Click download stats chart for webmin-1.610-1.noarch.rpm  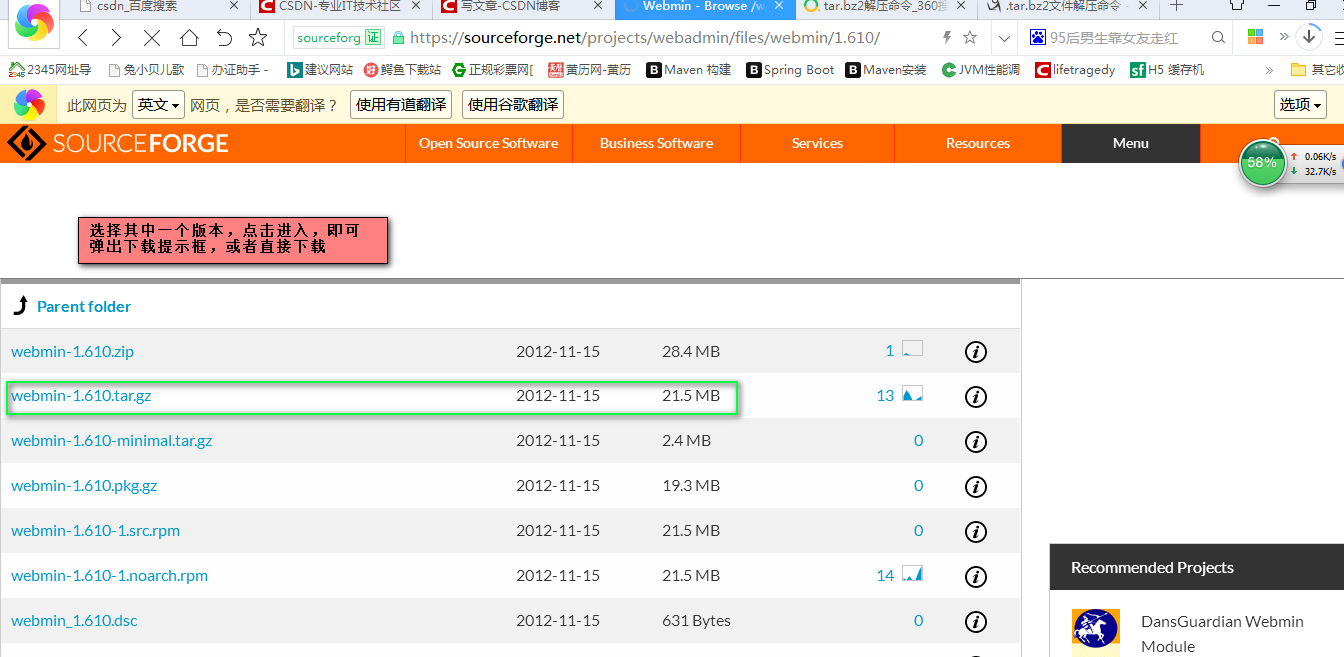tap(912, 574)
